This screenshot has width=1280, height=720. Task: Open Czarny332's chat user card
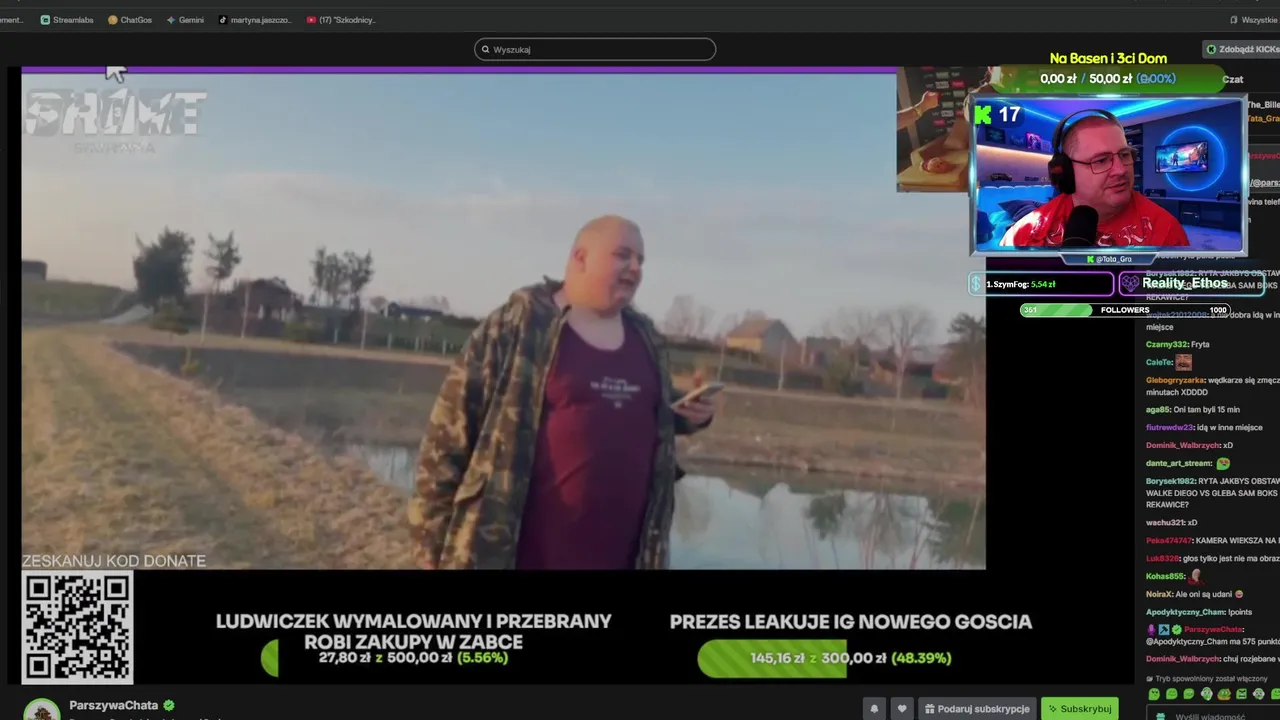click(1166, 344)
